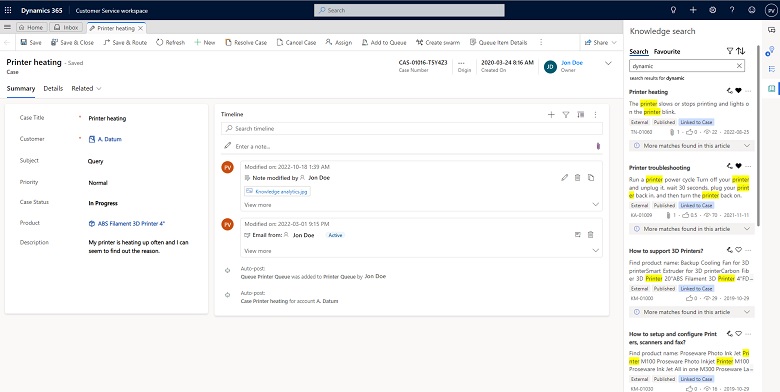This screenshot has width=780, height=392.
Task: Click the copy icon on the Jon Doe note
Action: [590, 178]
